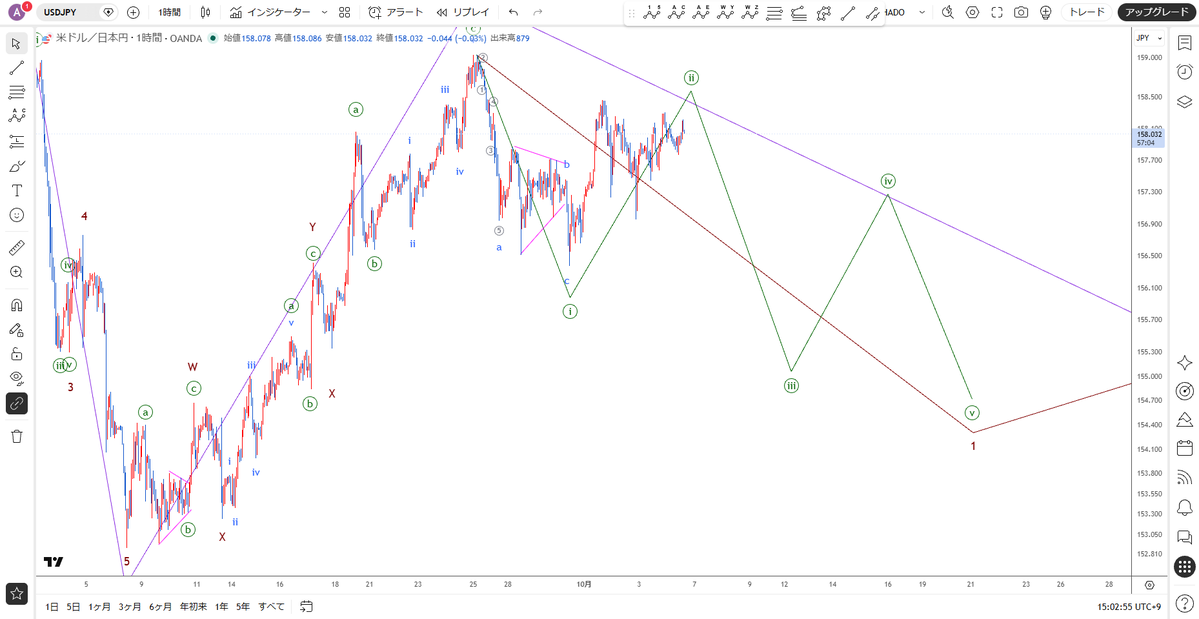Screen dimensions: 1199x619
Task: Select Elliott impulse wave 1-5 tool
Action: (x=652, y=12)
